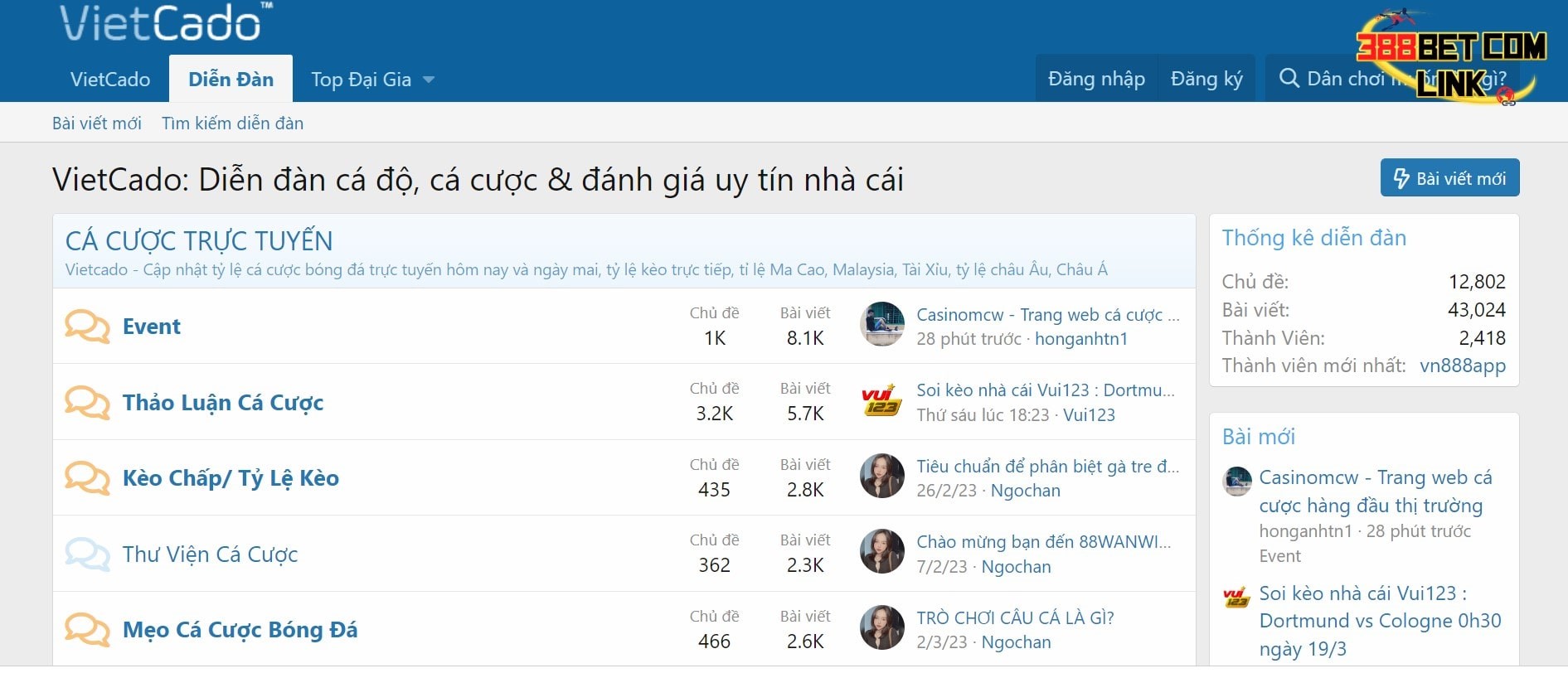Click the Kèo Chấp/ Tỷ Lệ Kèo chat icon

pos(87,478)
